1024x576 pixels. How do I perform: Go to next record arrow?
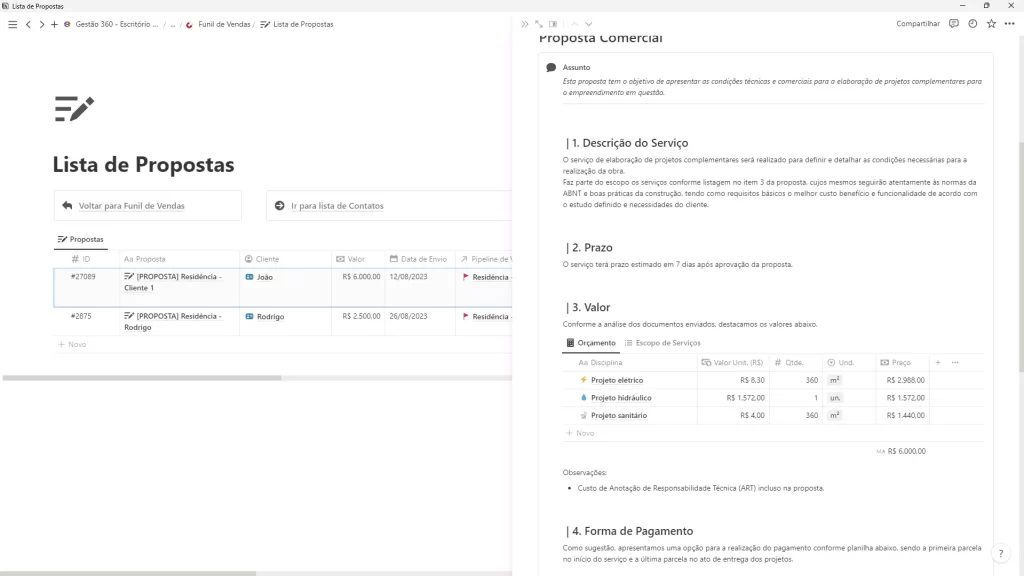tap(588, 24)
